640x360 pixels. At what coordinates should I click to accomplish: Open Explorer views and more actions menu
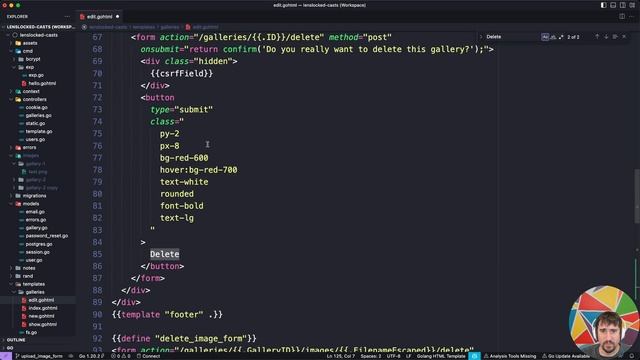[67, 17]
